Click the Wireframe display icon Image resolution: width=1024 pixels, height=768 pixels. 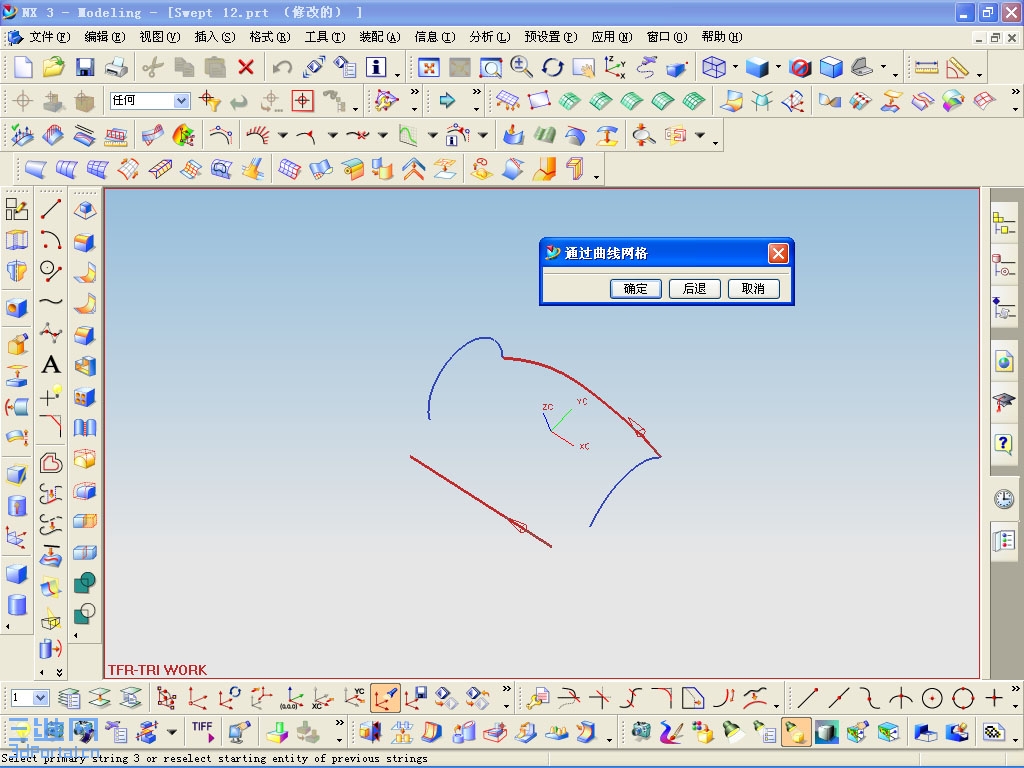(x=713, y=67)
